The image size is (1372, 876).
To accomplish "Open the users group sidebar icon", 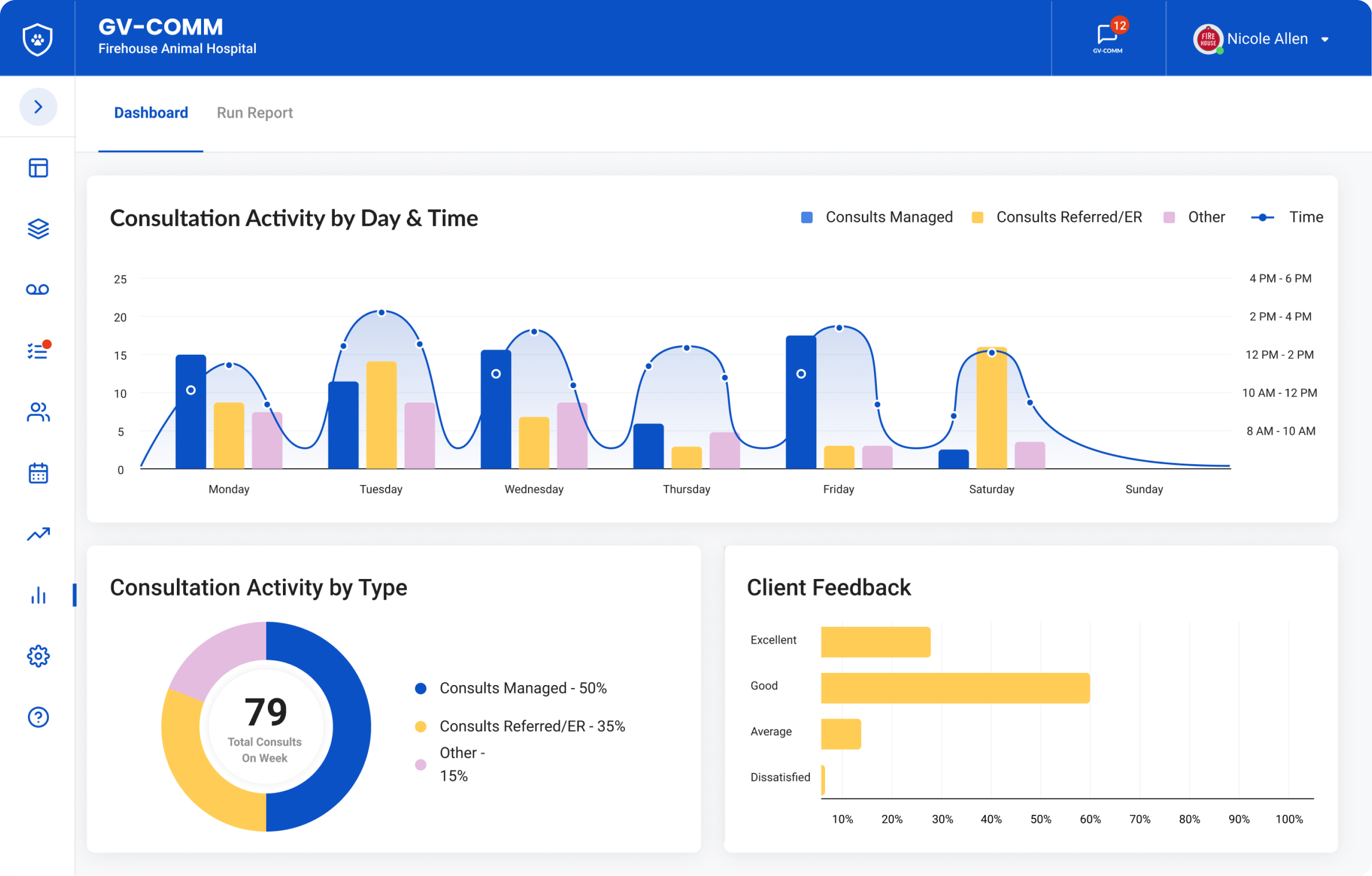I will (x=38, y=411).
